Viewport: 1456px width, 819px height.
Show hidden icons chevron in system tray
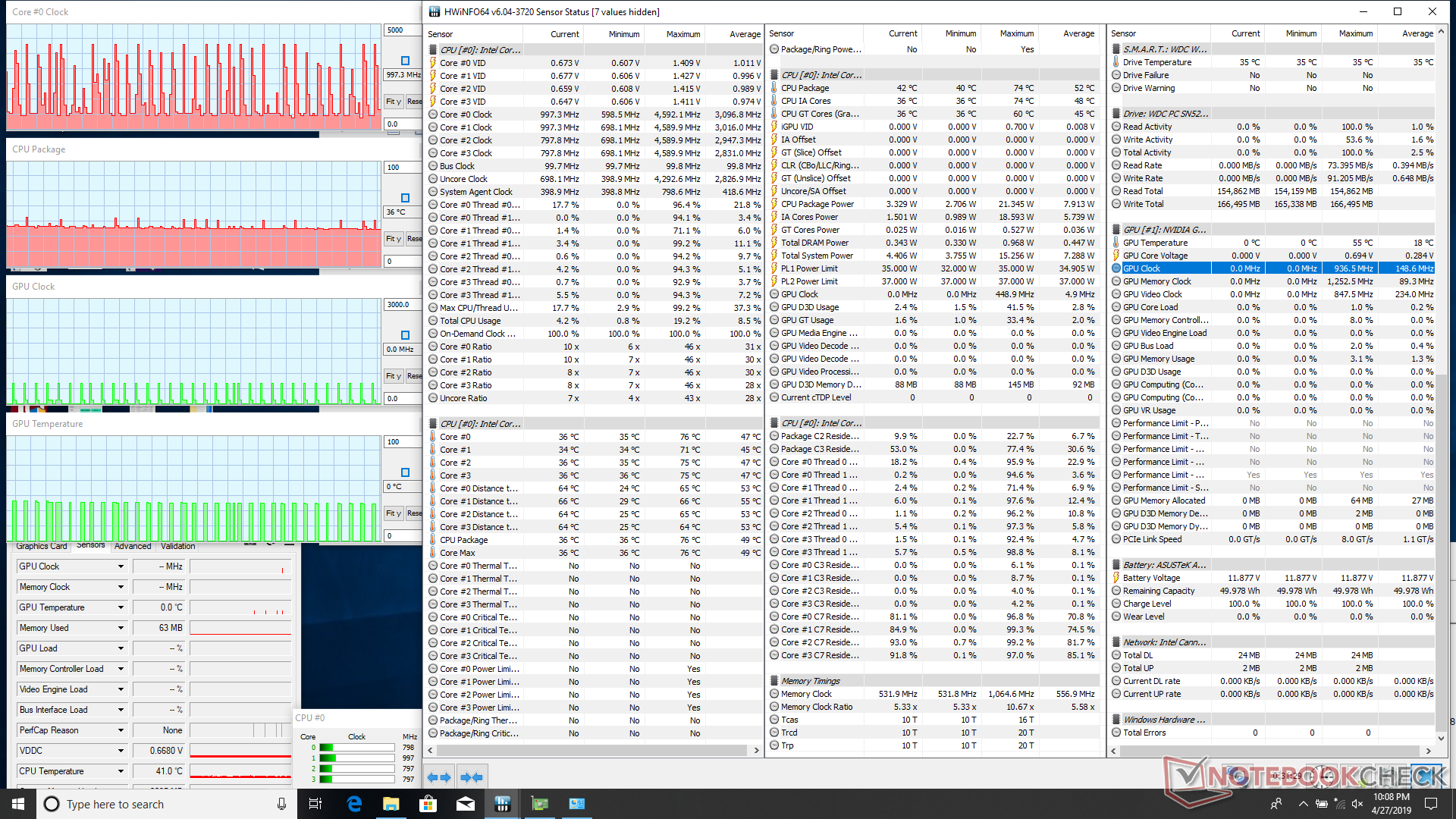(1302, 804)
